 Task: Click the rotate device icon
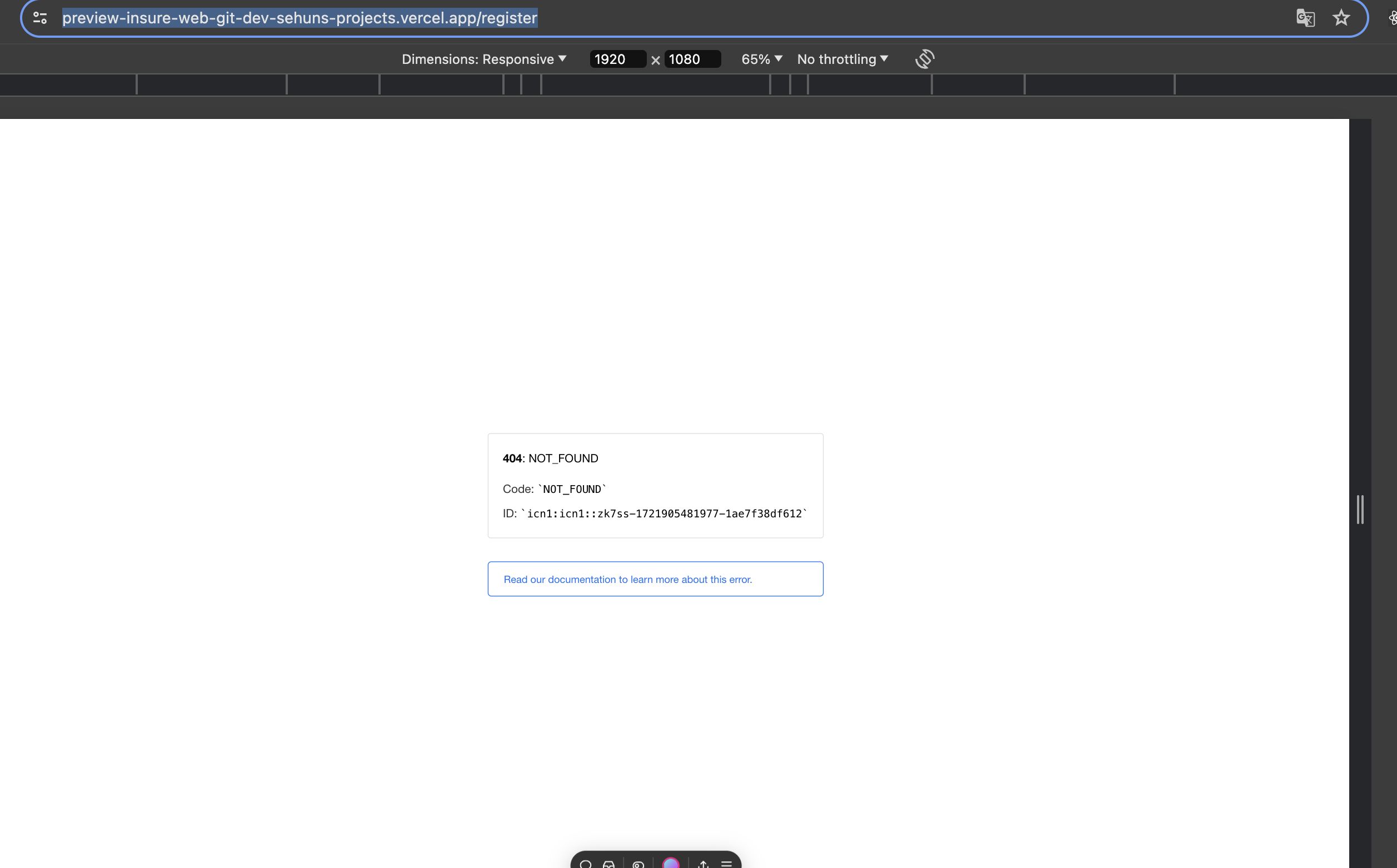[x=925, y=59]
